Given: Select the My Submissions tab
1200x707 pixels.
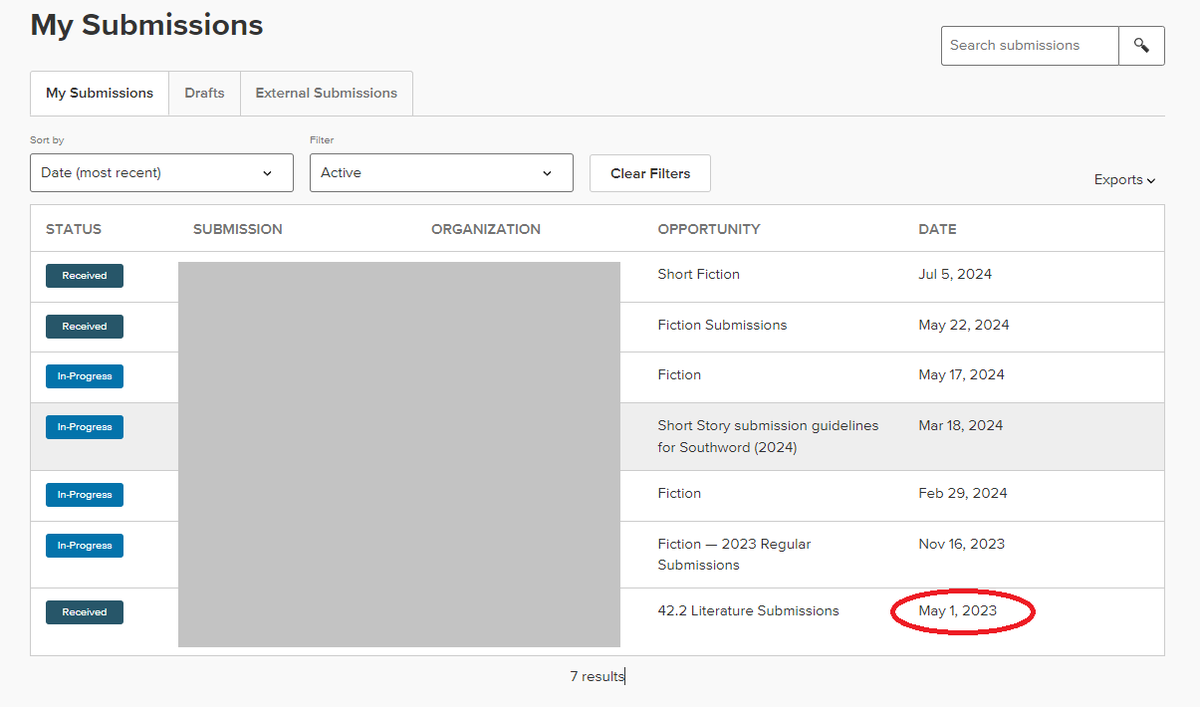Looking at the screenshot, I should pos(99,92).
